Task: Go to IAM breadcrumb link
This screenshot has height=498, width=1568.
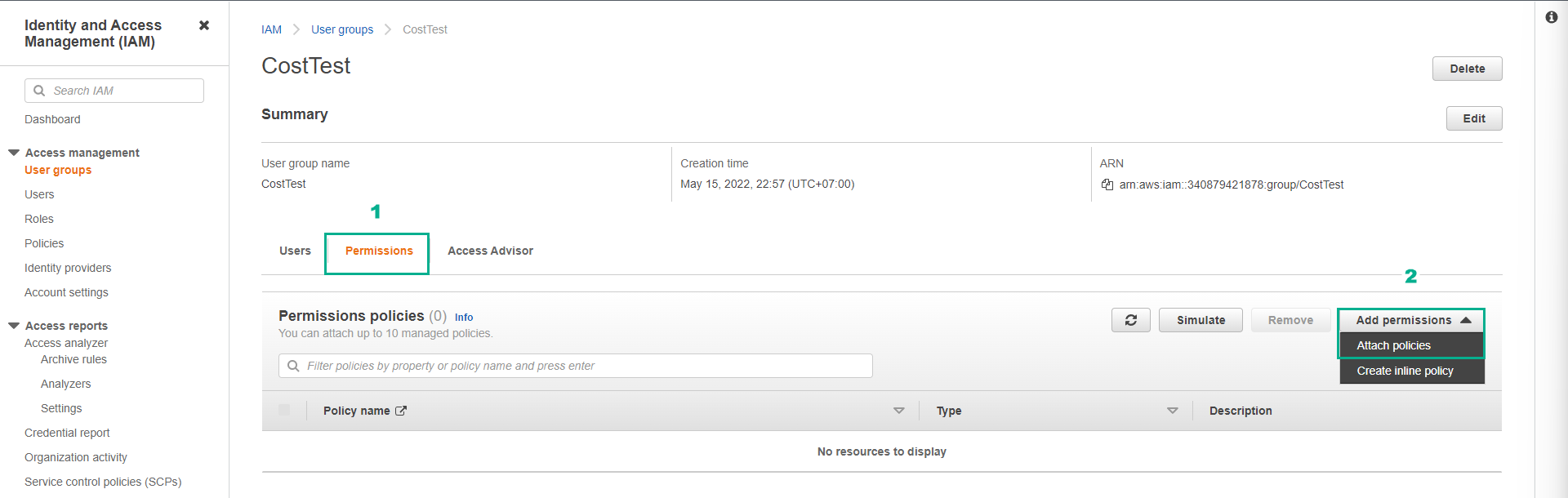Action: [x=271, y=29]
